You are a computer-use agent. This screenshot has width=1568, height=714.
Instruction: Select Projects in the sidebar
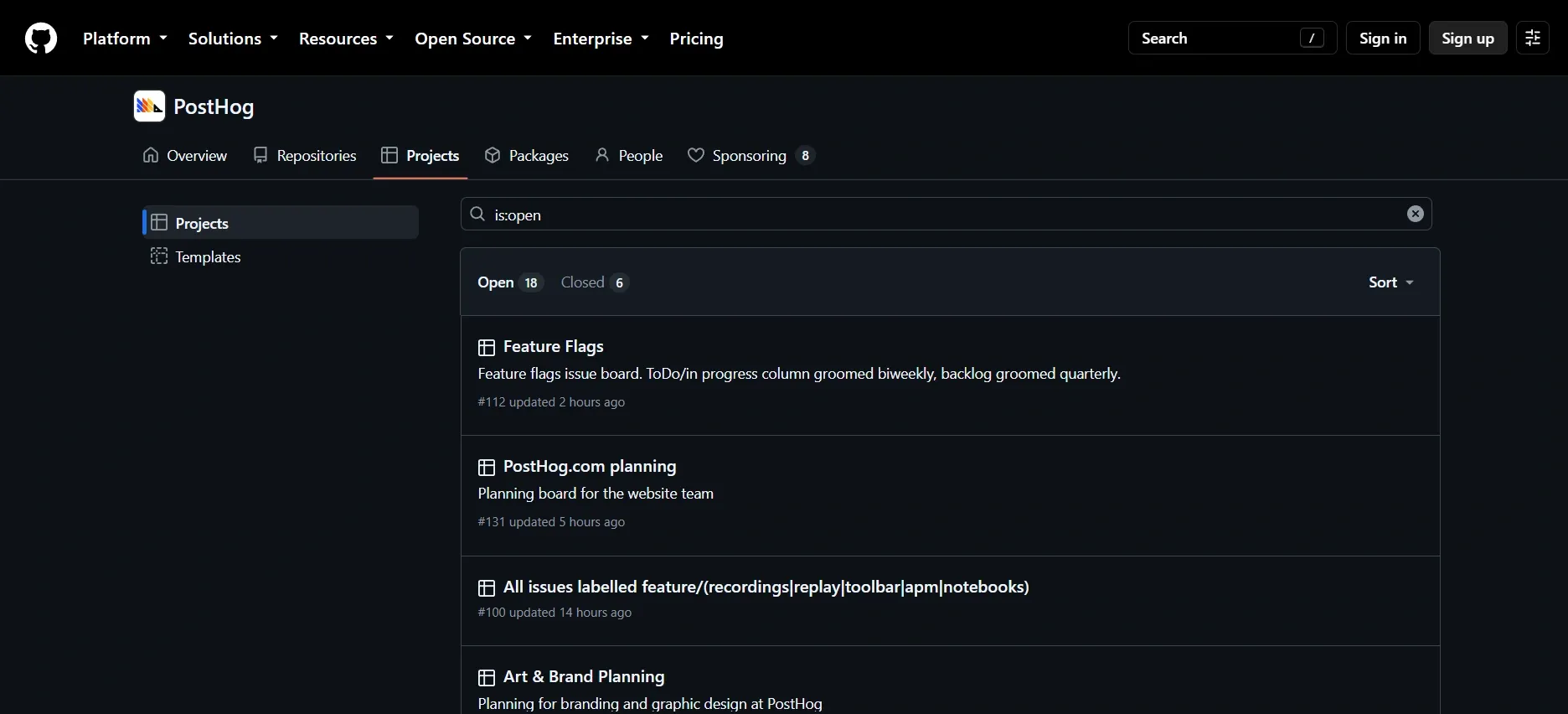coord(281,223)
